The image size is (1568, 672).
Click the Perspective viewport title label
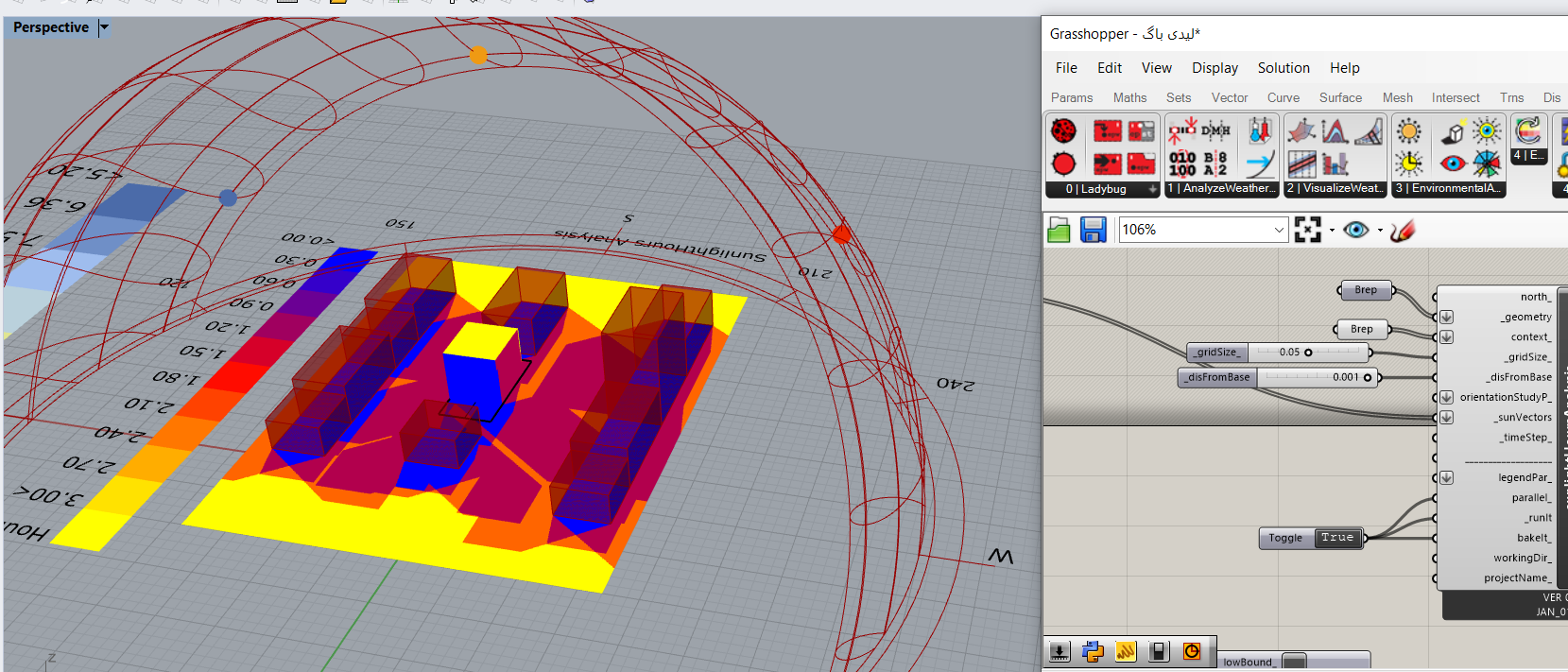51,27
